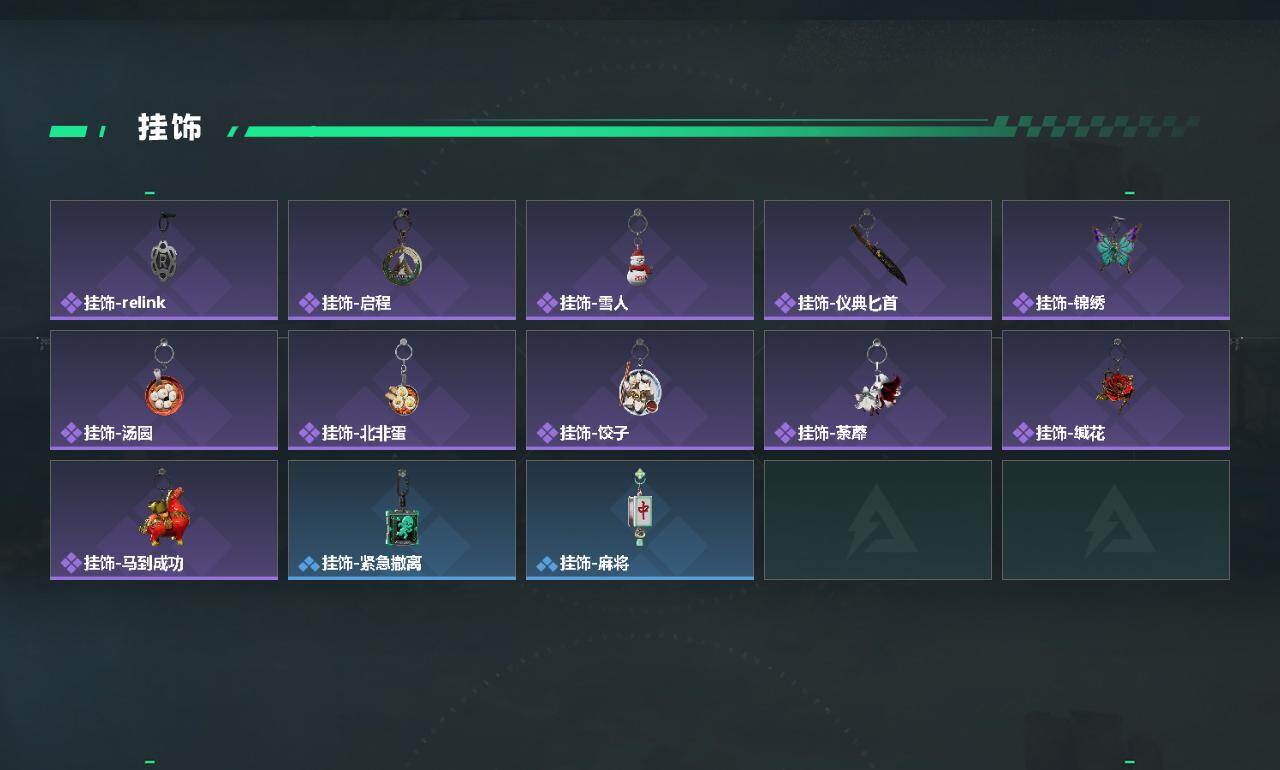Screen dimensions: 1280x770
Task: Select the tangyuan bowl charm 挂饰-汤圆
Action: tap(164, 379)
